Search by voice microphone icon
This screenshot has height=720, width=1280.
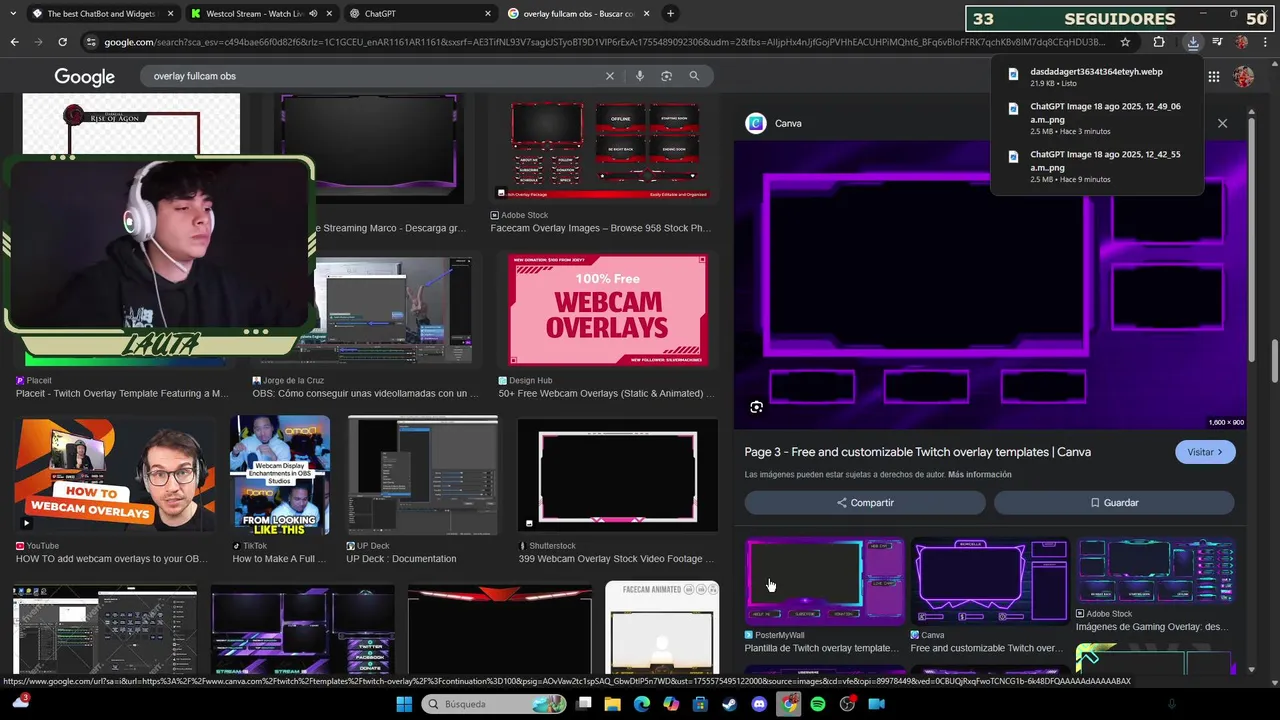pyautogui.click(x=640, y=76)
